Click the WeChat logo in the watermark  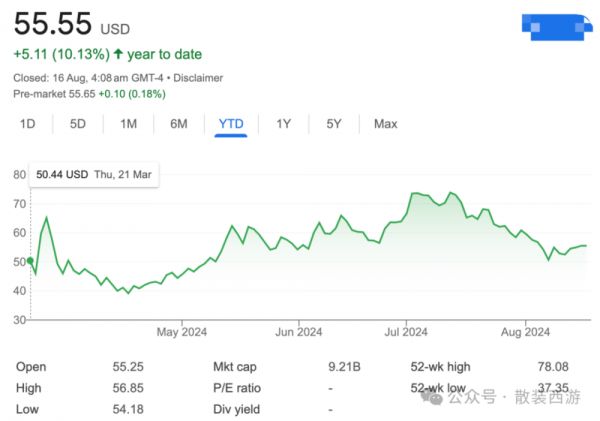point(432,397)
